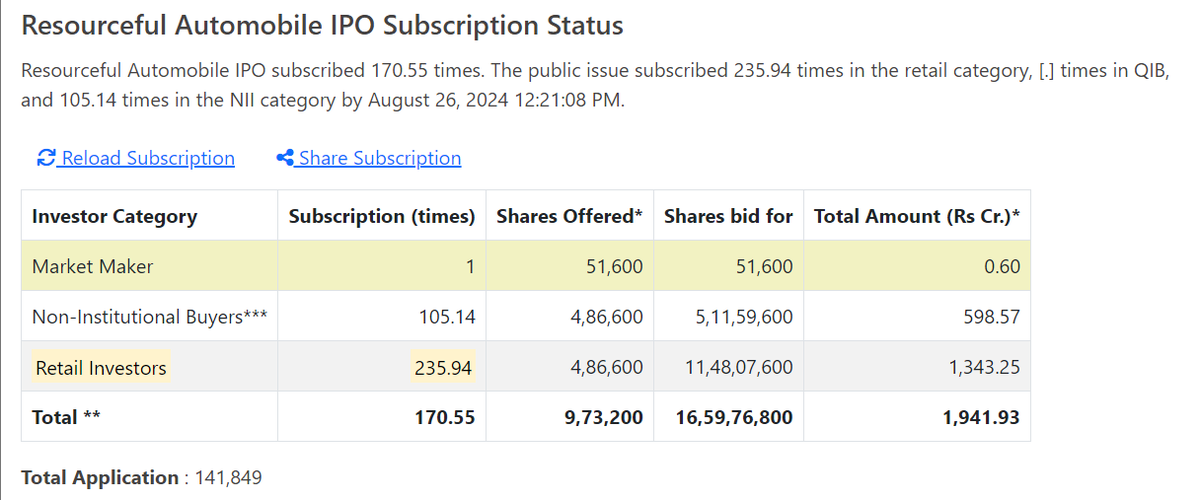Select the 'Shares bid for' column header
The height and width of the screenshot is (500, 1200).
[728, 216]
